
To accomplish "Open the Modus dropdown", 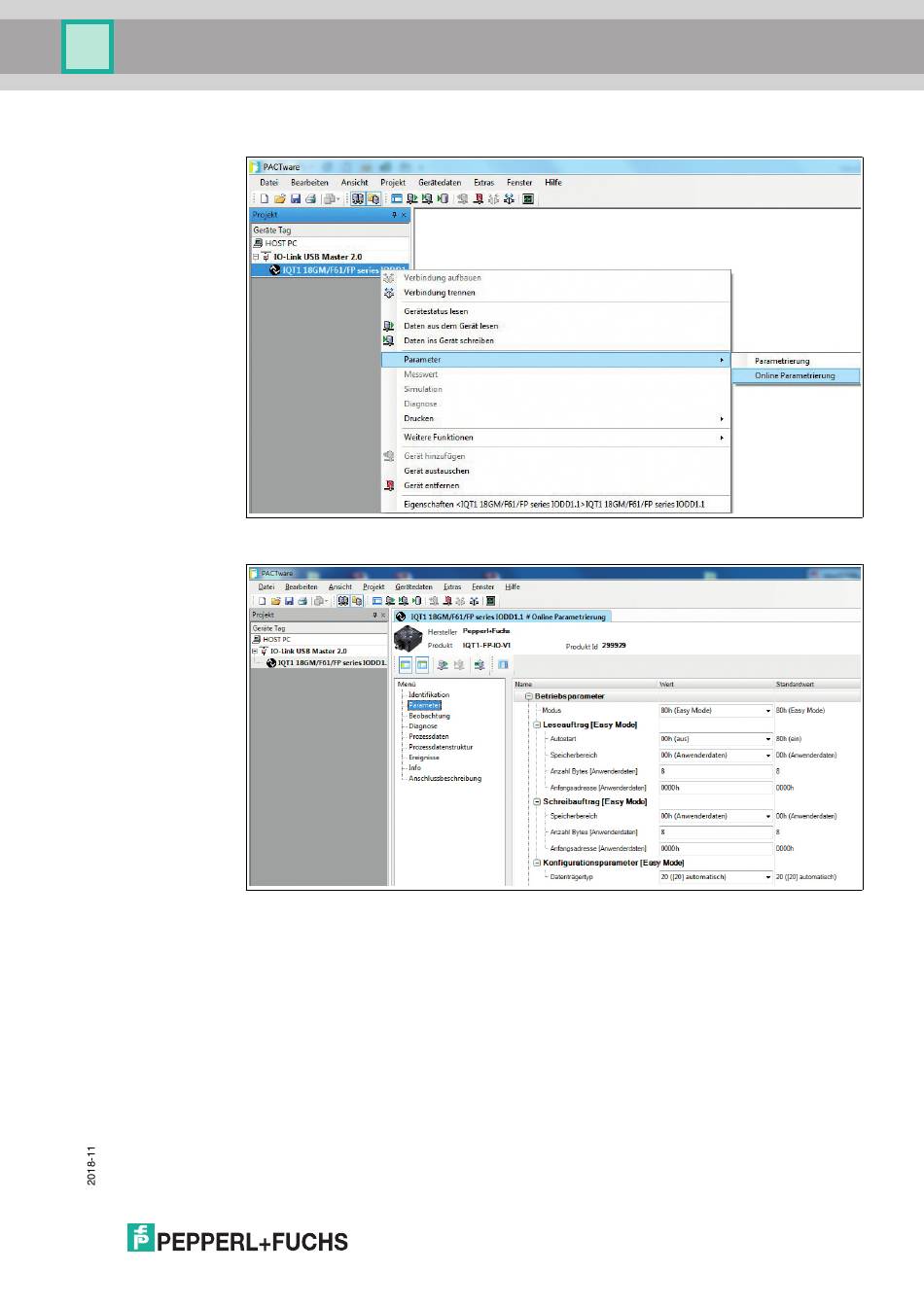I will (767, 711).
